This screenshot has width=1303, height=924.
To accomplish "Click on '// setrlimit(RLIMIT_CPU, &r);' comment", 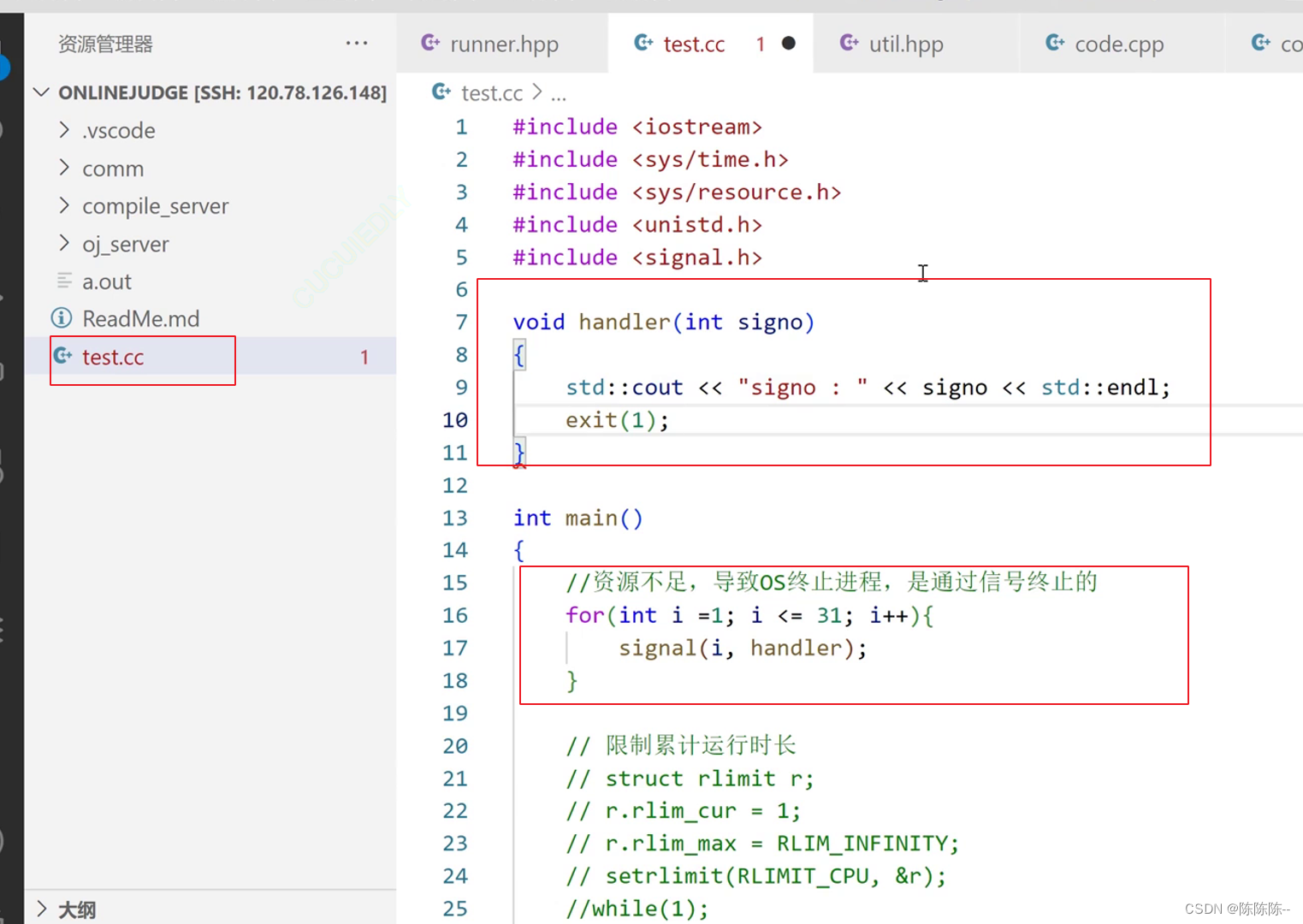I will [x=756, y=876].
